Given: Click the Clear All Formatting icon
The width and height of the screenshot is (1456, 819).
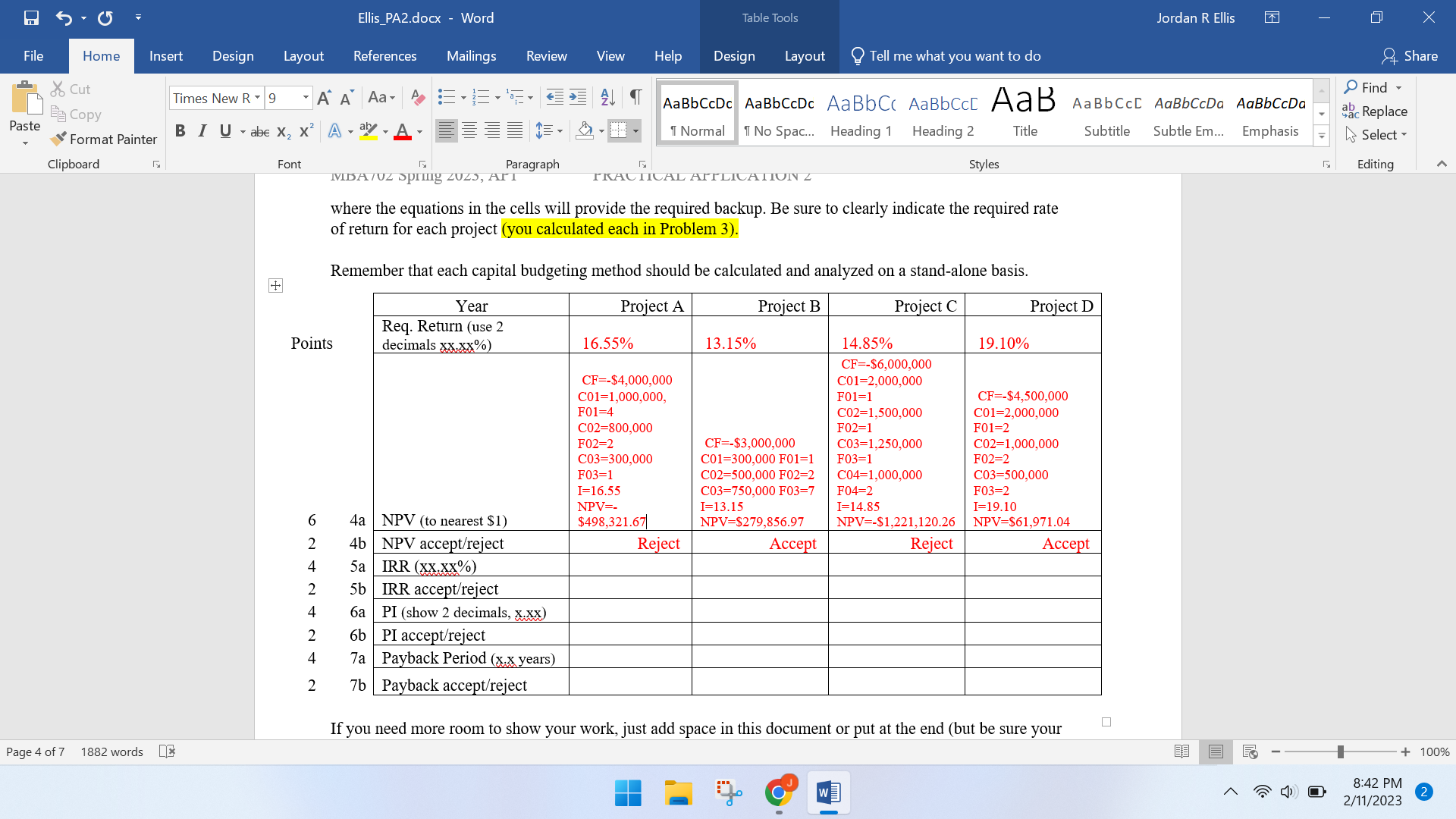Looking at the screenshot, I should tap(417, 97).
